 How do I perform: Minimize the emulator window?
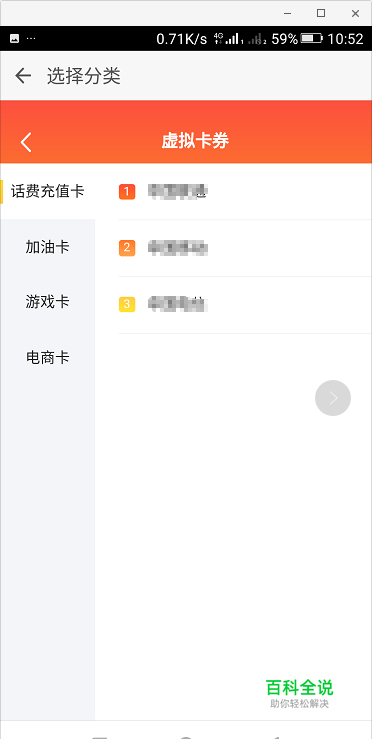point(287,14)
